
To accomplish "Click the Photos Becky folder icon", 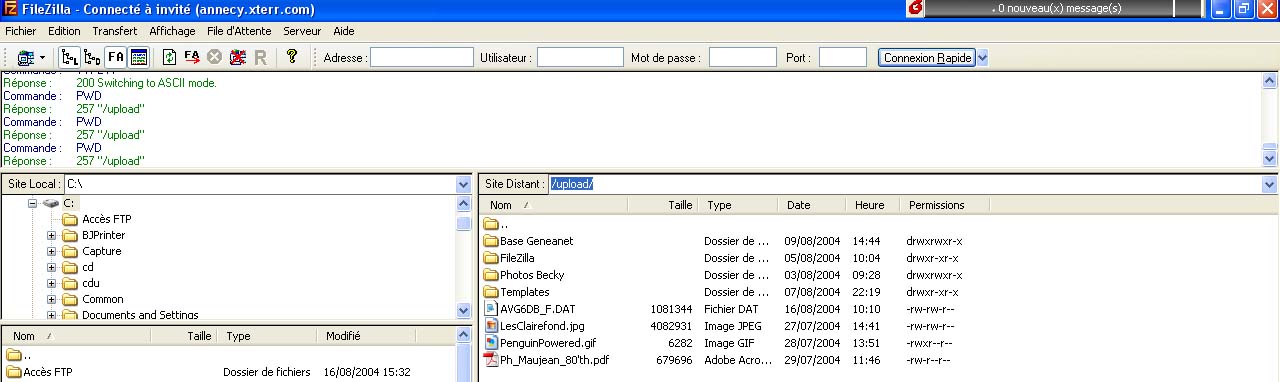I will [491, 275].
